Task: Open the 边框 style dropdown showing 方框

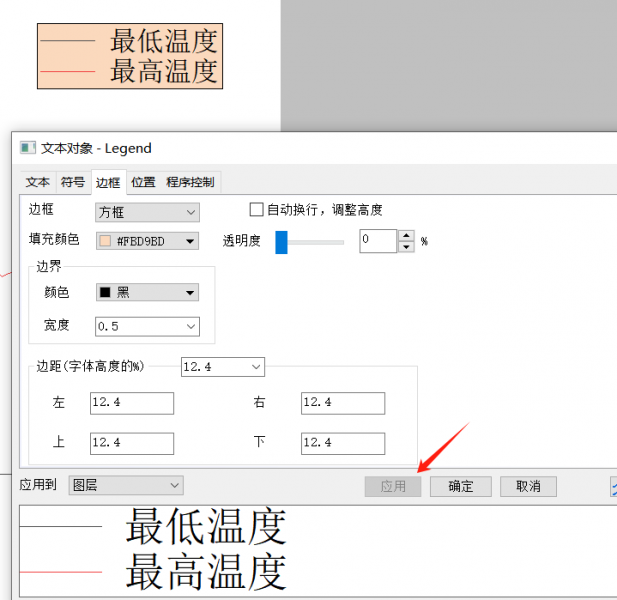Action: point(147,212)
